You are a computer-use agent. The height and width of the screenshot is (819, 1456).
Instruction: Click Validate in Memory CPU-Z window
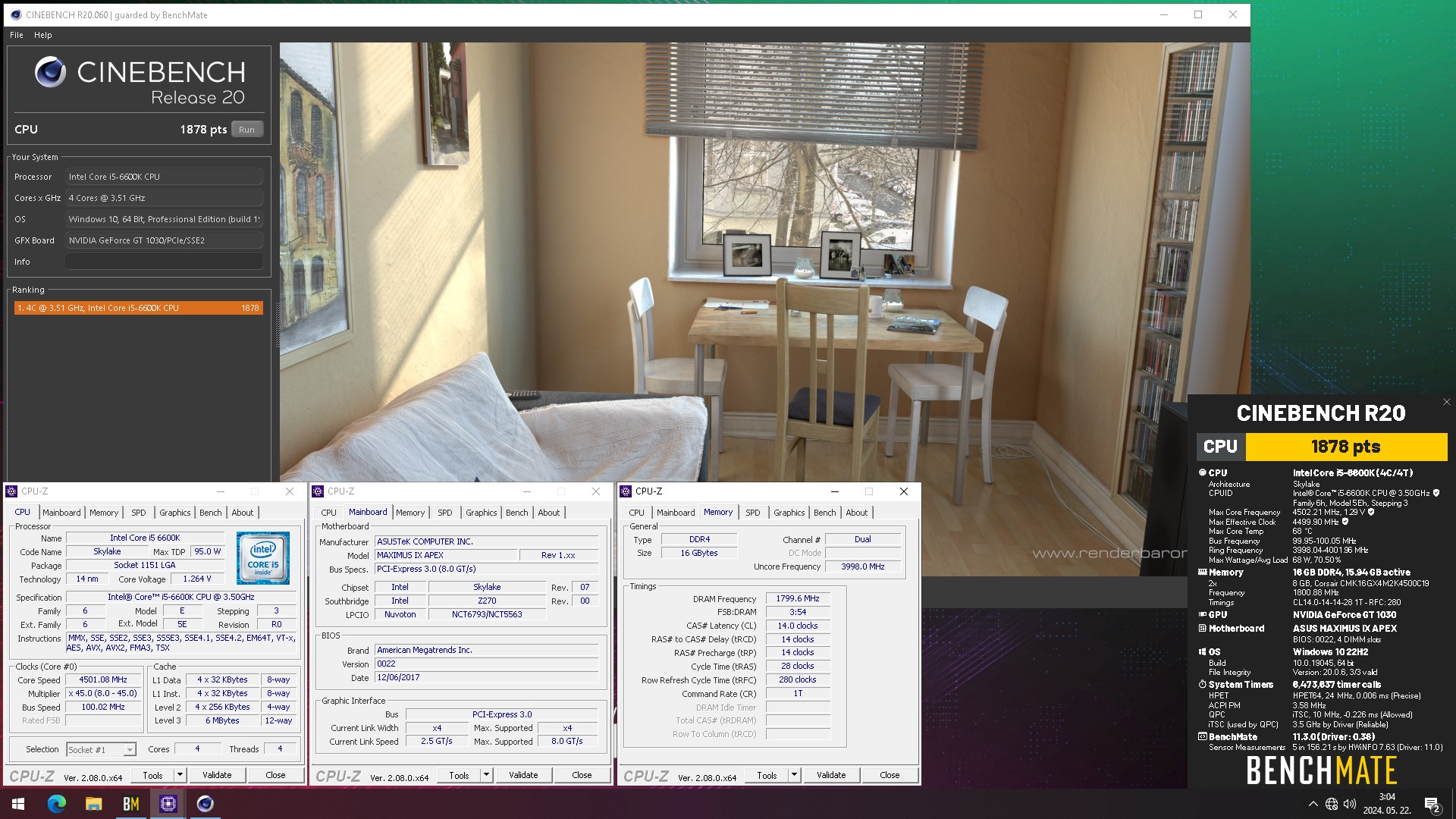(831, 775)
